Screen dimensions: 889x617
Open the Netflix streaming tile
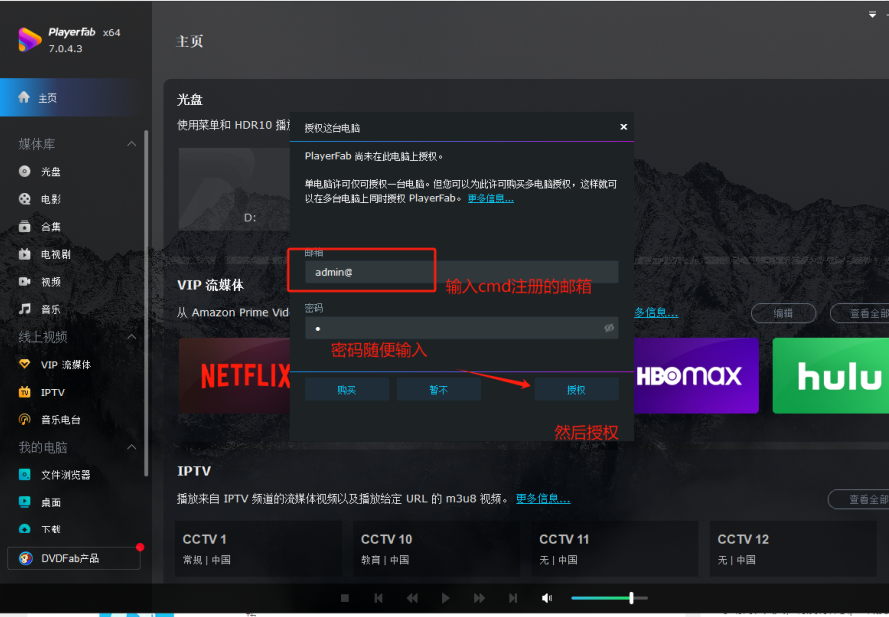click(235, 375)
